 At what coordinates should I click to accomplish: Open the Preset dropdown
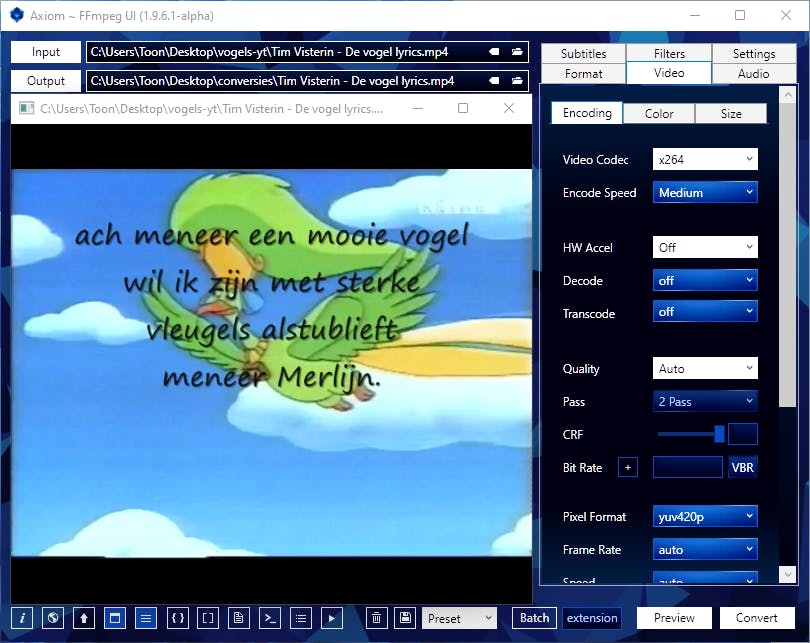pyautogui.click(x=459, y=618)
